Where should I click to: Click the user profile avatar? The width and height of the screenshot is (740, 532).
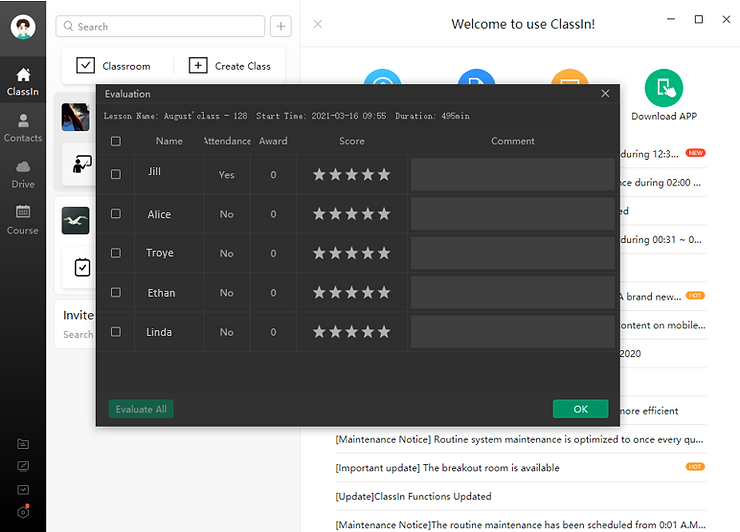[23, 27]
